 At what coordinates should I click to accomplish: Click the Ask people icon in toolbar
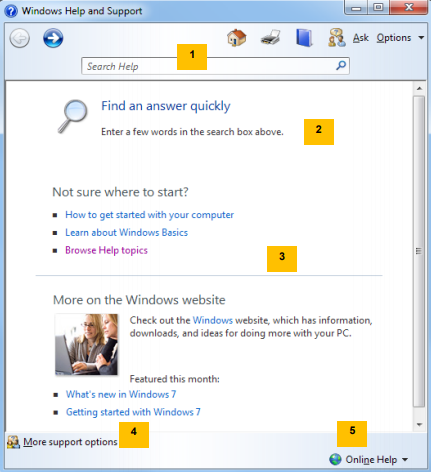tap(336, 37)
